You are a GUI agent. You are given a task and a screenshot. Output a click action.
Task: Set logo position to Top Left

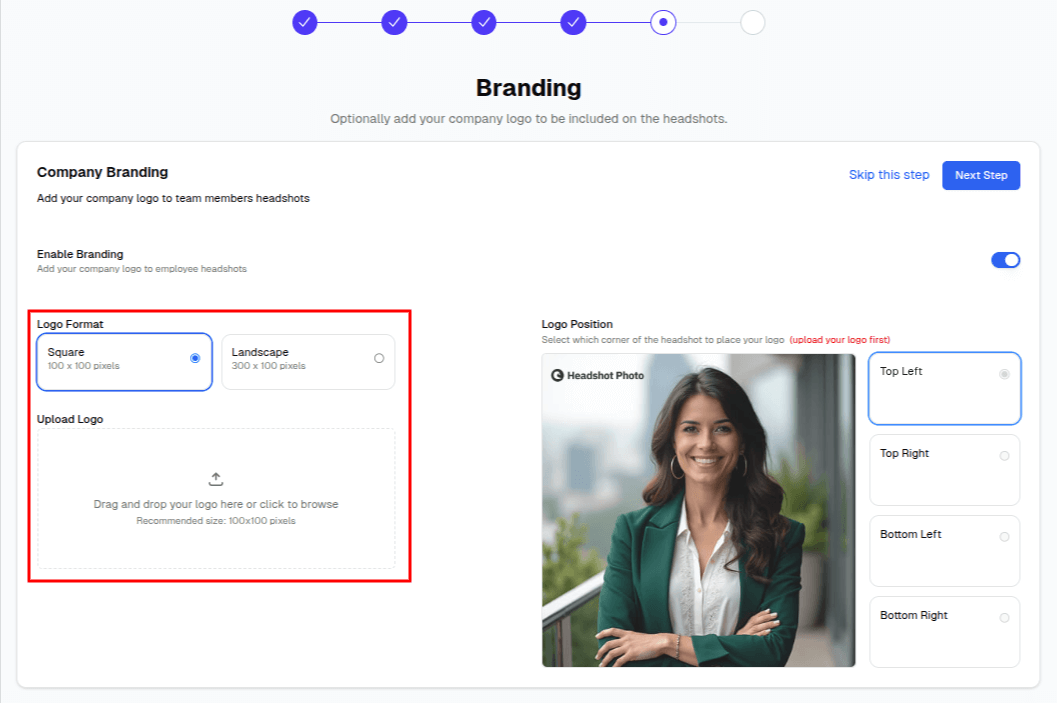(x=944, y=388)
